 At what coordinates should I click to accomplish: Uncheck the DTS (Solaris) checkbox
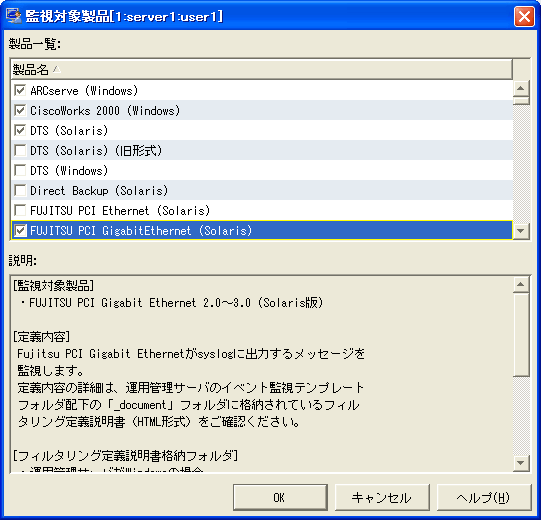[20, 130]
